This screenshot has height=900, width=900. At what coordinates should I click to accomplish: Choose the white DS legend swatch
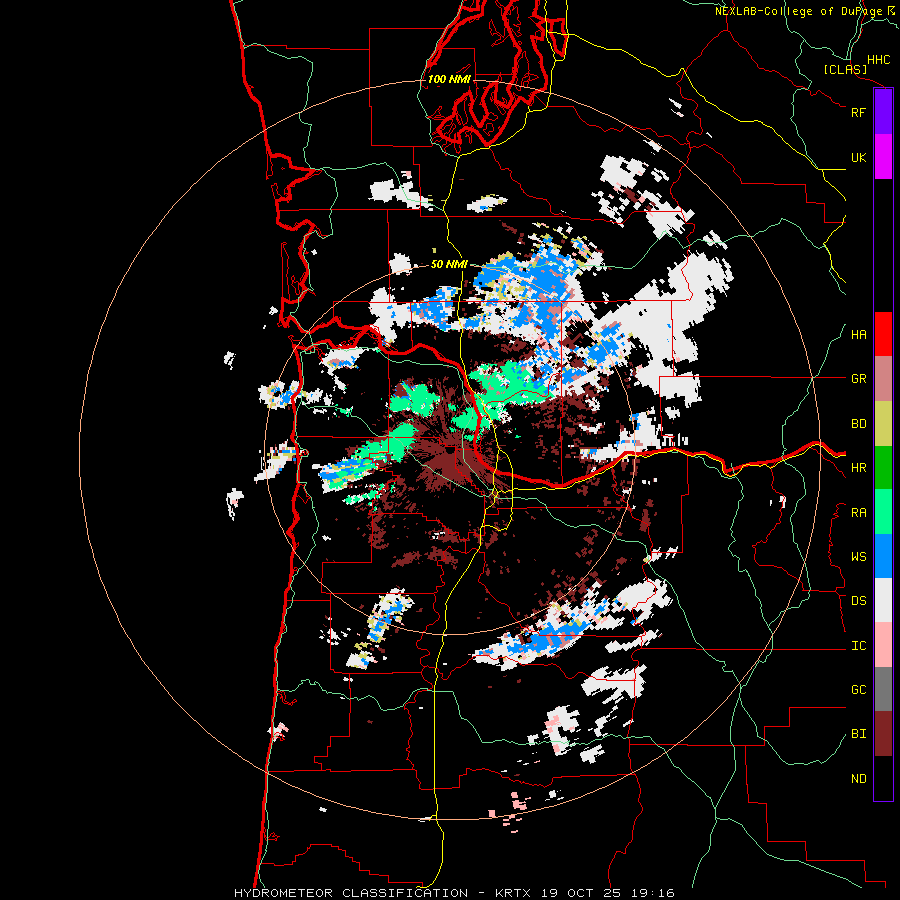[x=883, y=600]
